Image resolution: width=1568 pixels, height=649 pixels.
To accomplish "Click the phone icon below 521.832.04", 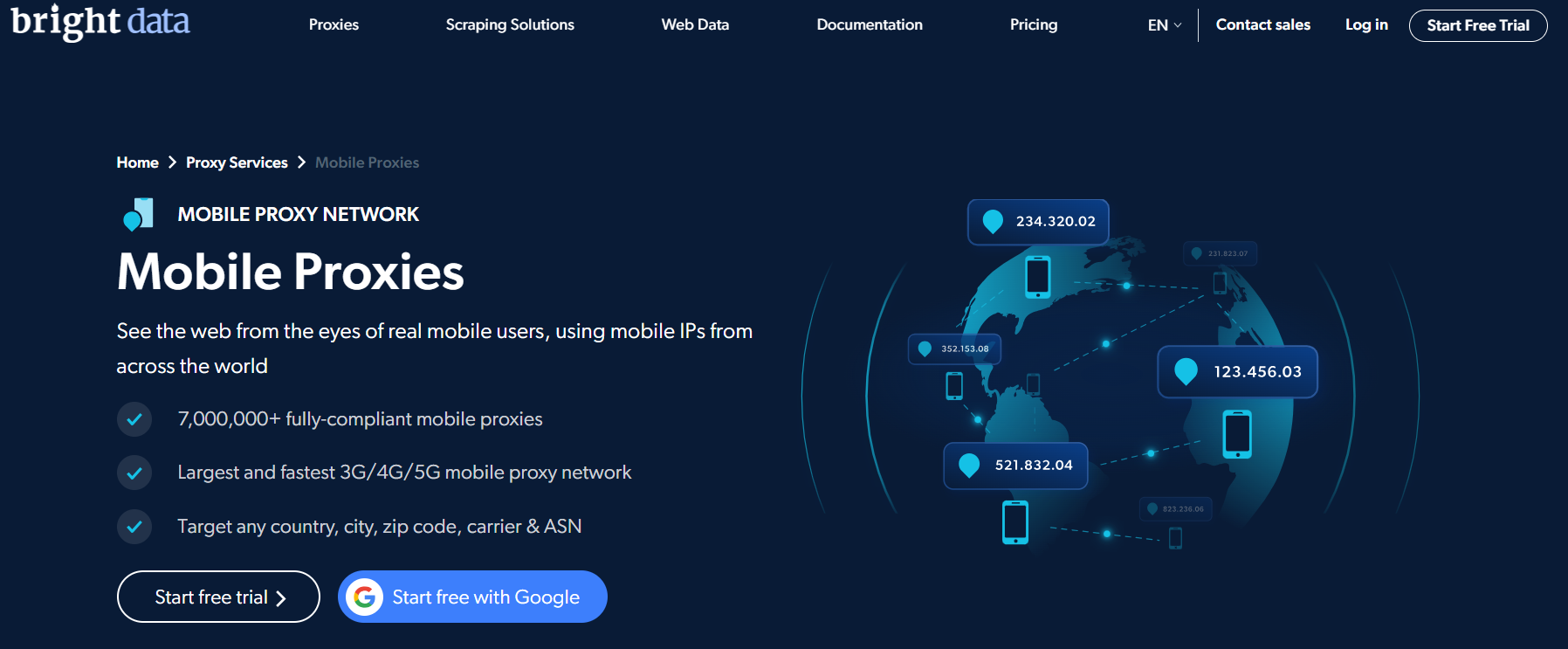I will (1015, 522).
